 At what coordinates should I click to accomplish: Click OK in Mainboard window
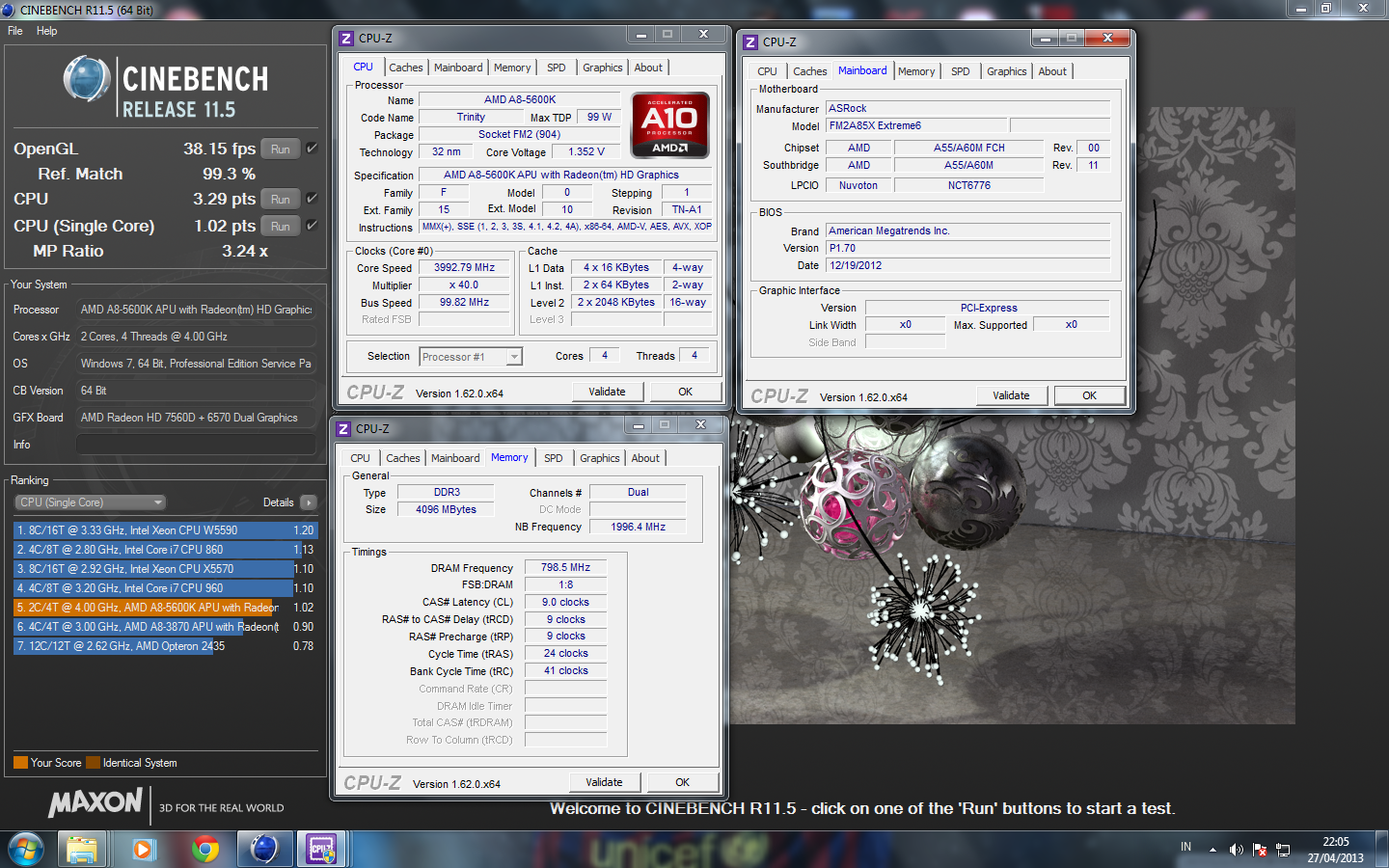pyautogui.click(x=1089, y=395)
